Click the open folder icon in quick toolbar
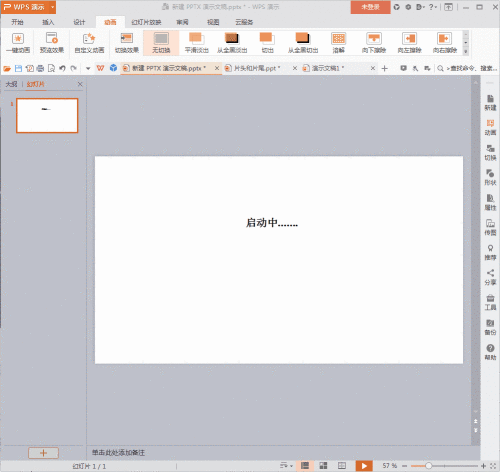The image size is (500, 472). [x=7, y=68]
